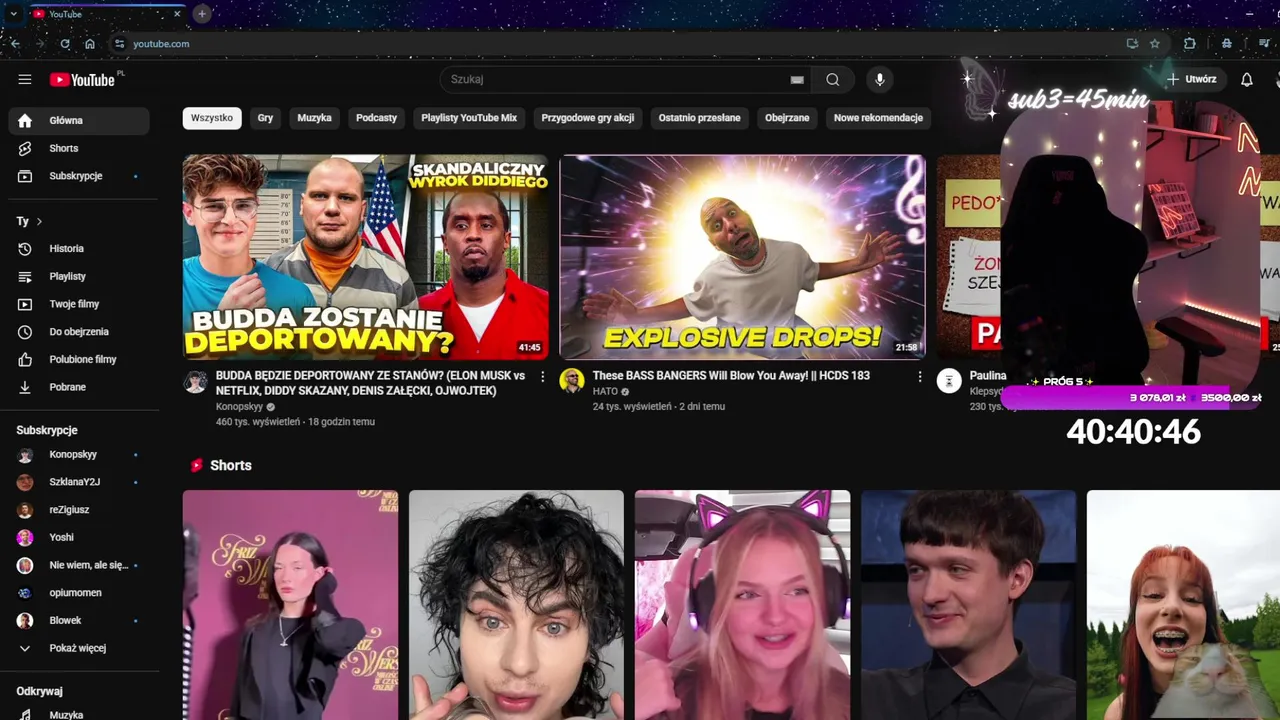The height and width of the screenshot is (720, 1280).
Task: Open Yoshi subscription channel
Action: coord(79,538)
